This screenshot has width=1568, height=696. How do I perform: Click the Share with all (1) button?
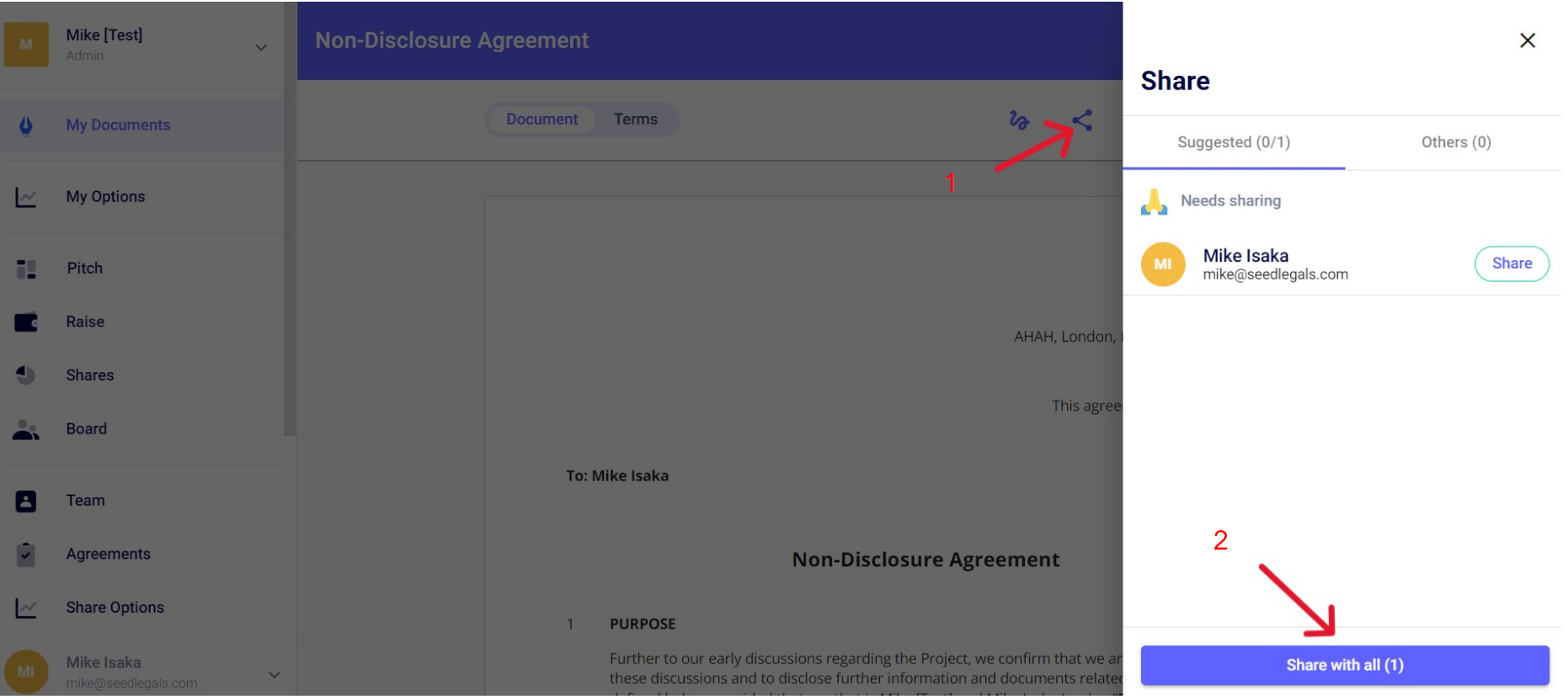pos(1344,665)
